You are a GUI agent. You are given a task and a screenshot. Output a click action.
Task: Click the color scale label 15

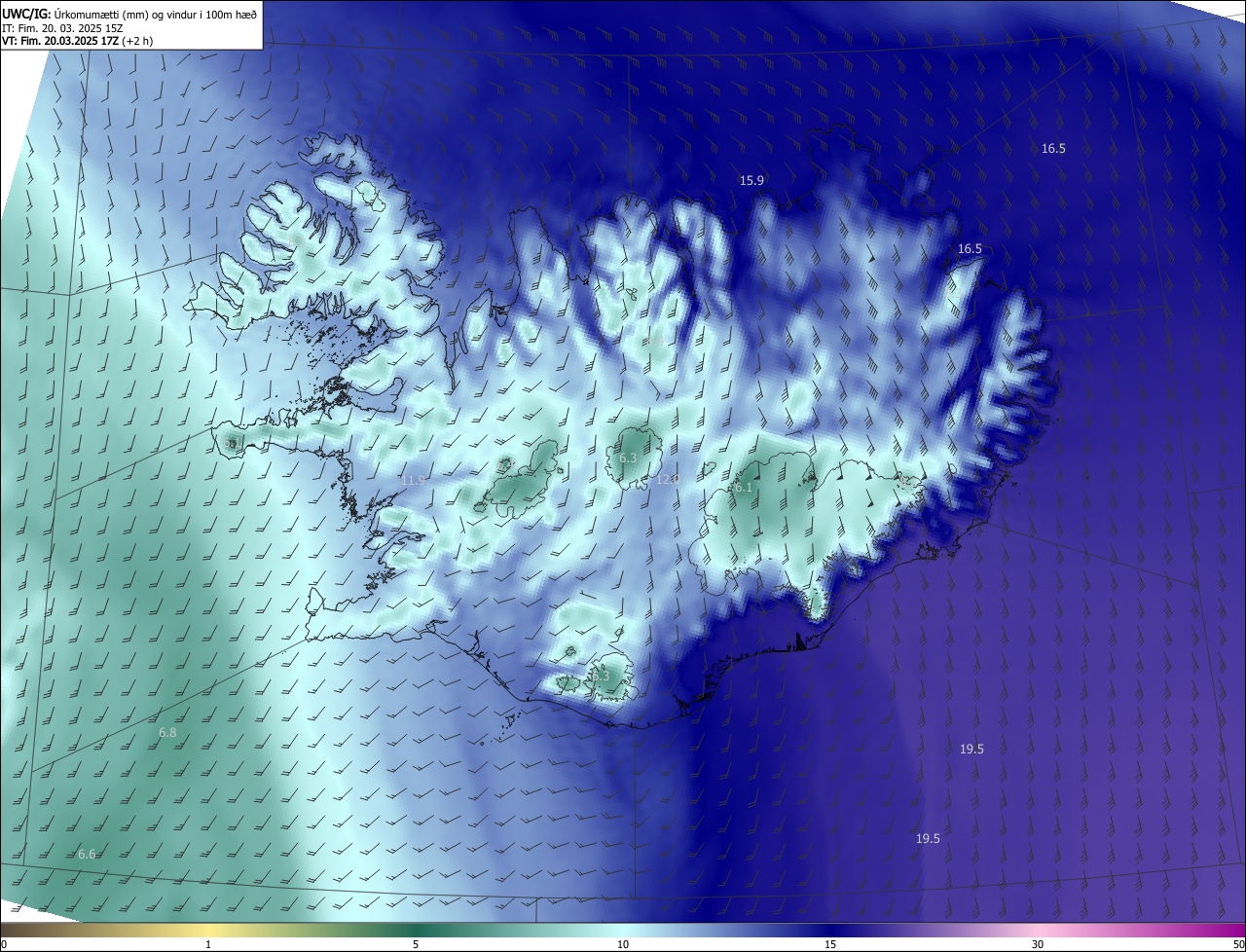click(x=830, y=945)
